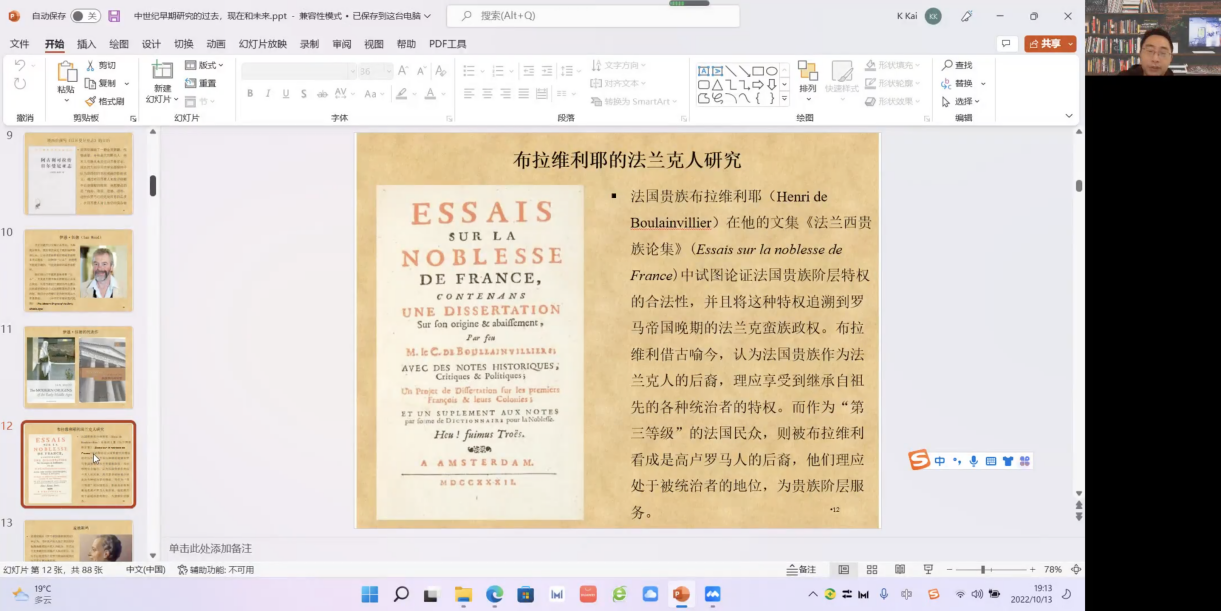Click the save icon in title bar
Viewport: 1221px width, 611px height.
coord(114,16)
